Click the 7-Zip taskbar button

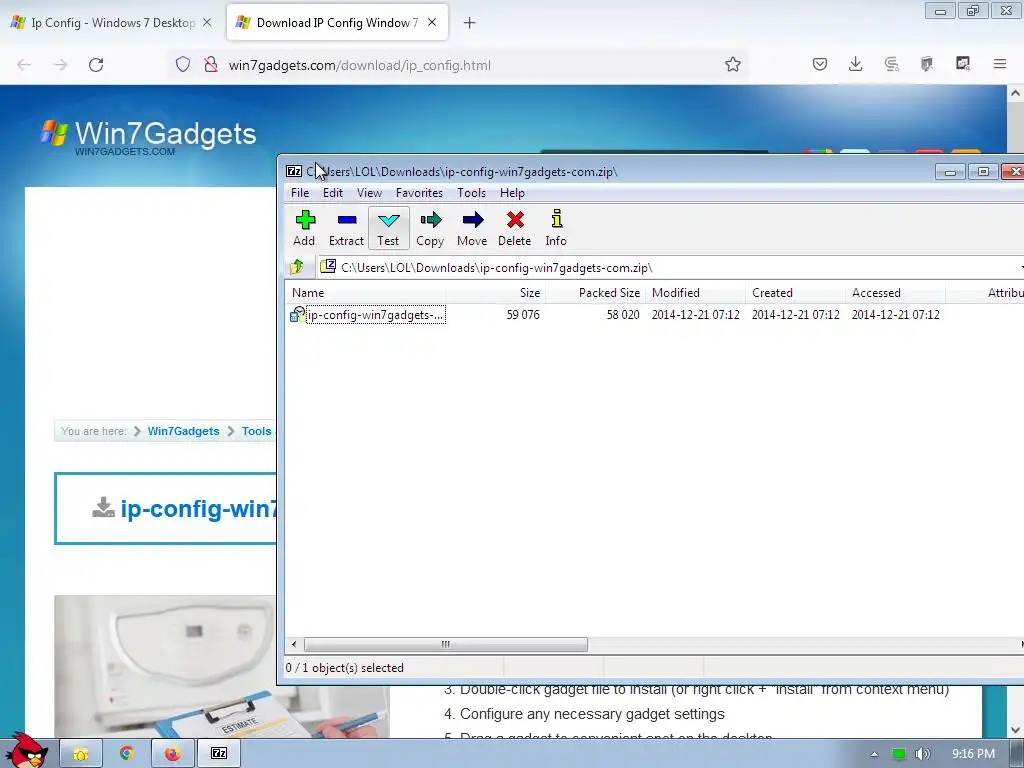(x=219, y=754)
